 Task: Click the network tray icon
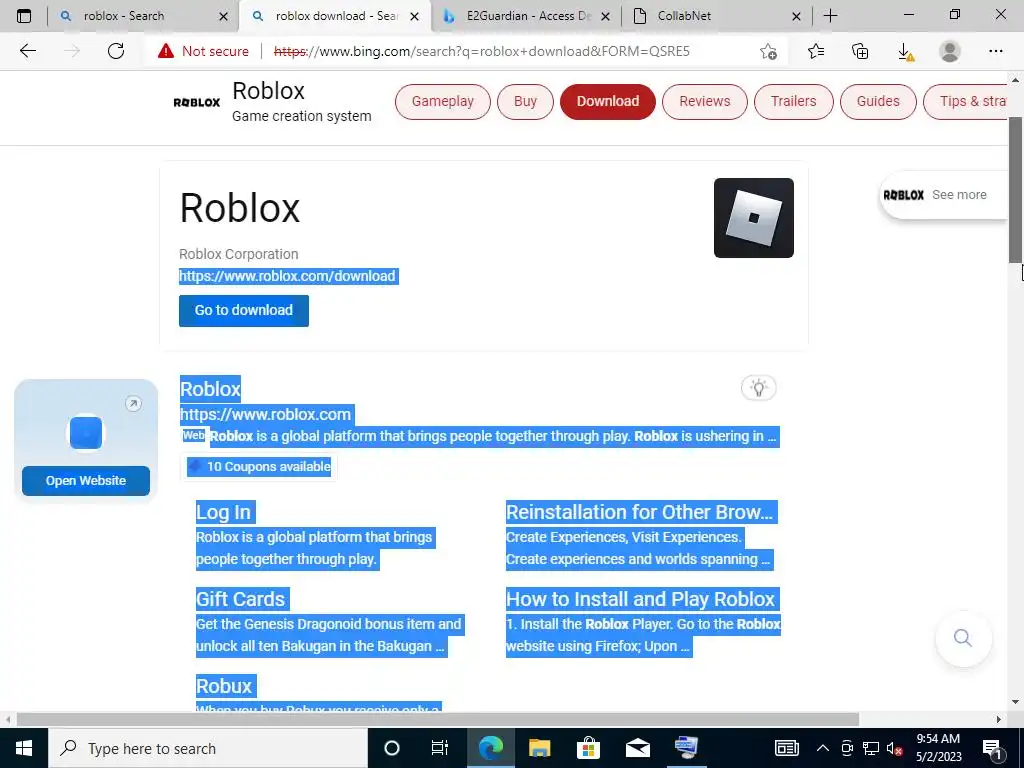871,748
